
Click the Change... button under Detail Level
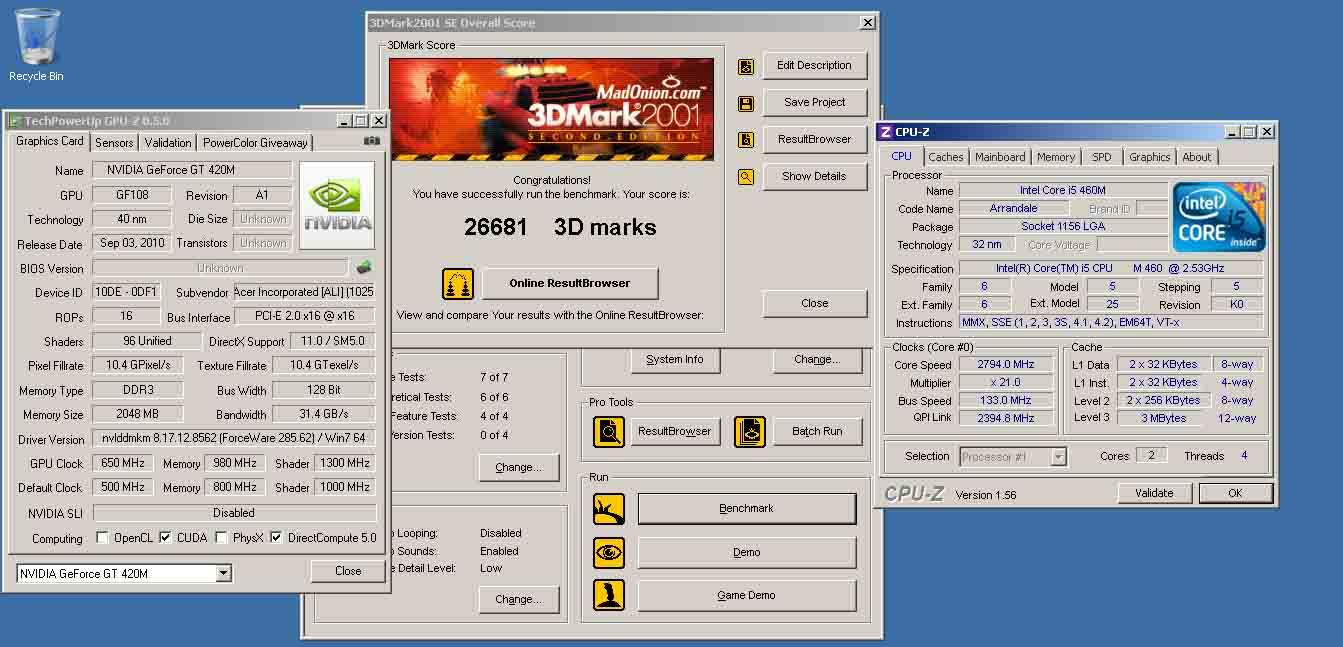[x=518, y=599]
